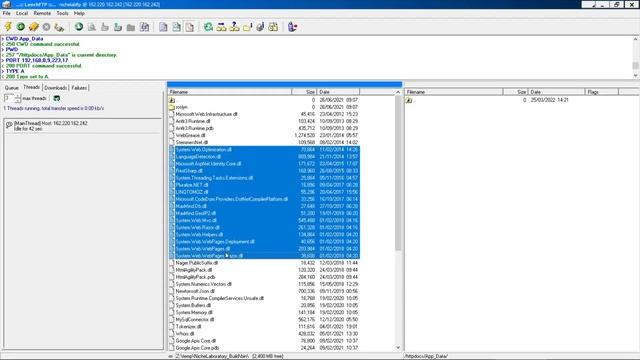Viewport: 640px width, 360px height.
Task: Click the grey folder toolbar icon
Action: point(131,27)
